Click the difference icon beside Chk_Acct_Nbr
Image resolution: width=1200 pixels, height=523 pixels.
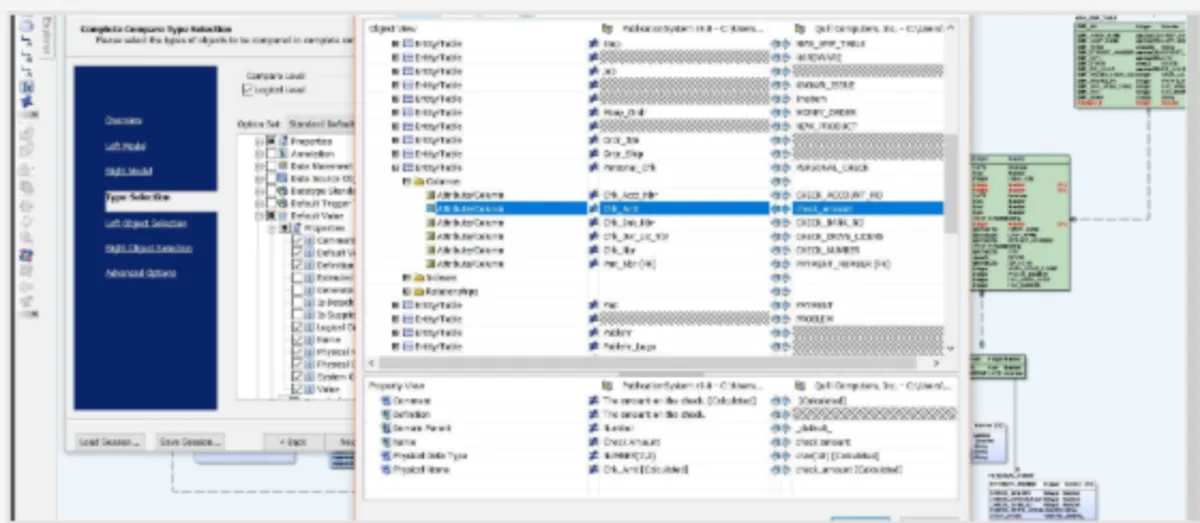[x=593, y=194]
